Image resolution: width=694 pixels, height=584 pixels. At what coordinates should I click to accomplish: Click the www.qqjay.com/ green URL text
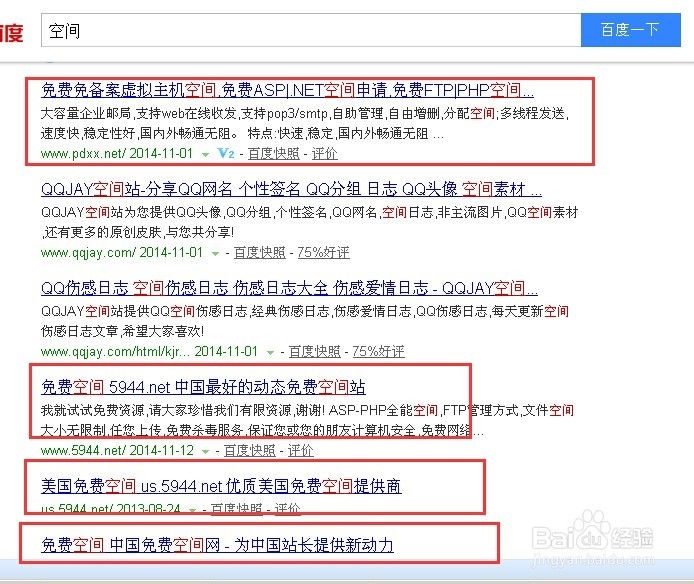(88, 252)
